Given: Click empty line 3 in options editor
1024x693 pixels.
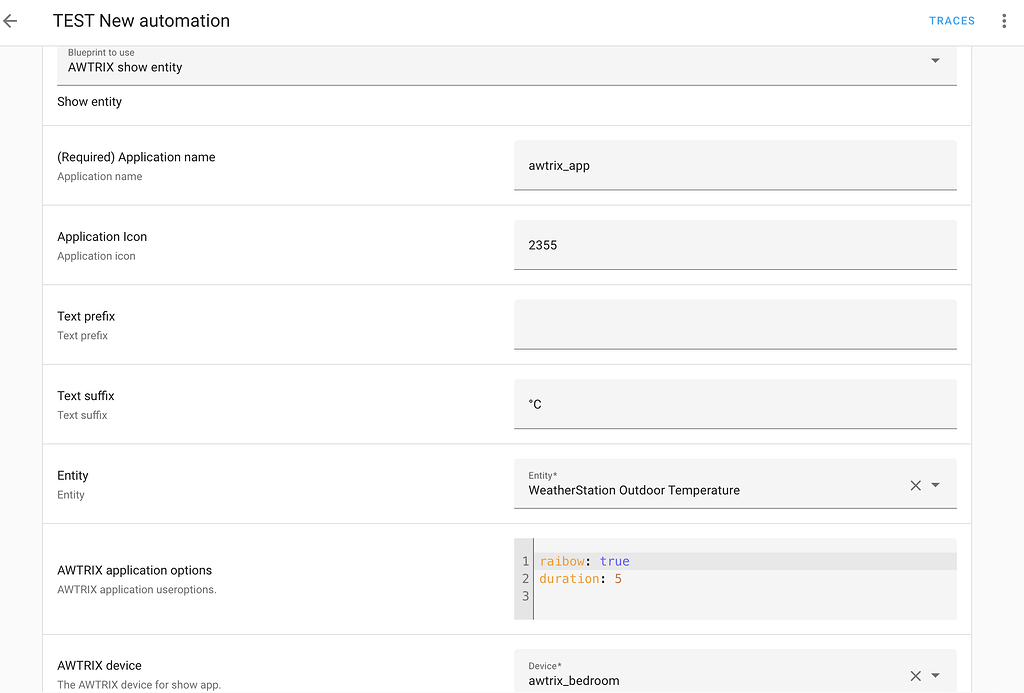Looking at the screenshot, I should 700,597.
